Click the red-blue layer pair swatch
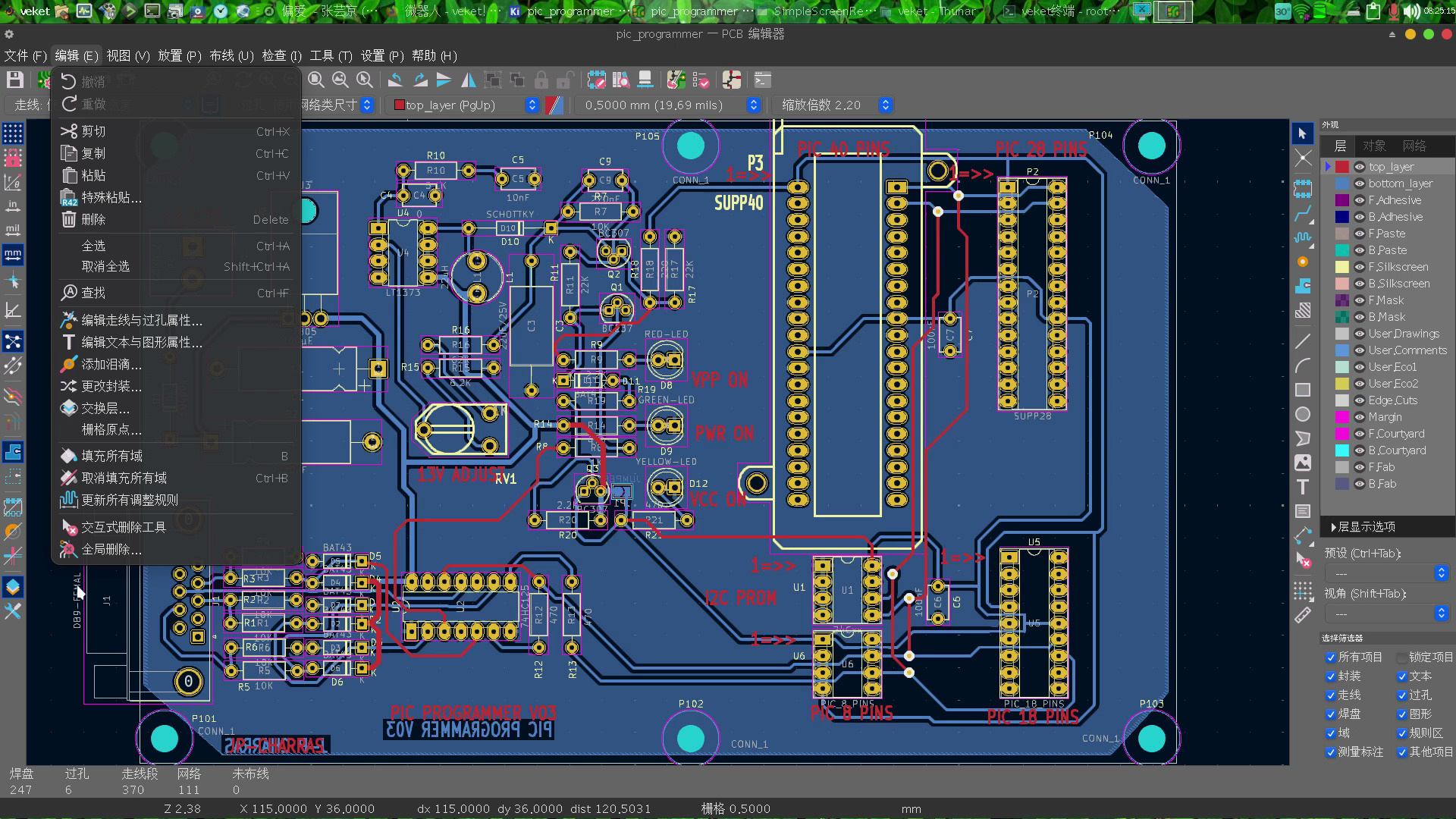Viewport: 1456px width, 819px height. click(x=554, y=105)
